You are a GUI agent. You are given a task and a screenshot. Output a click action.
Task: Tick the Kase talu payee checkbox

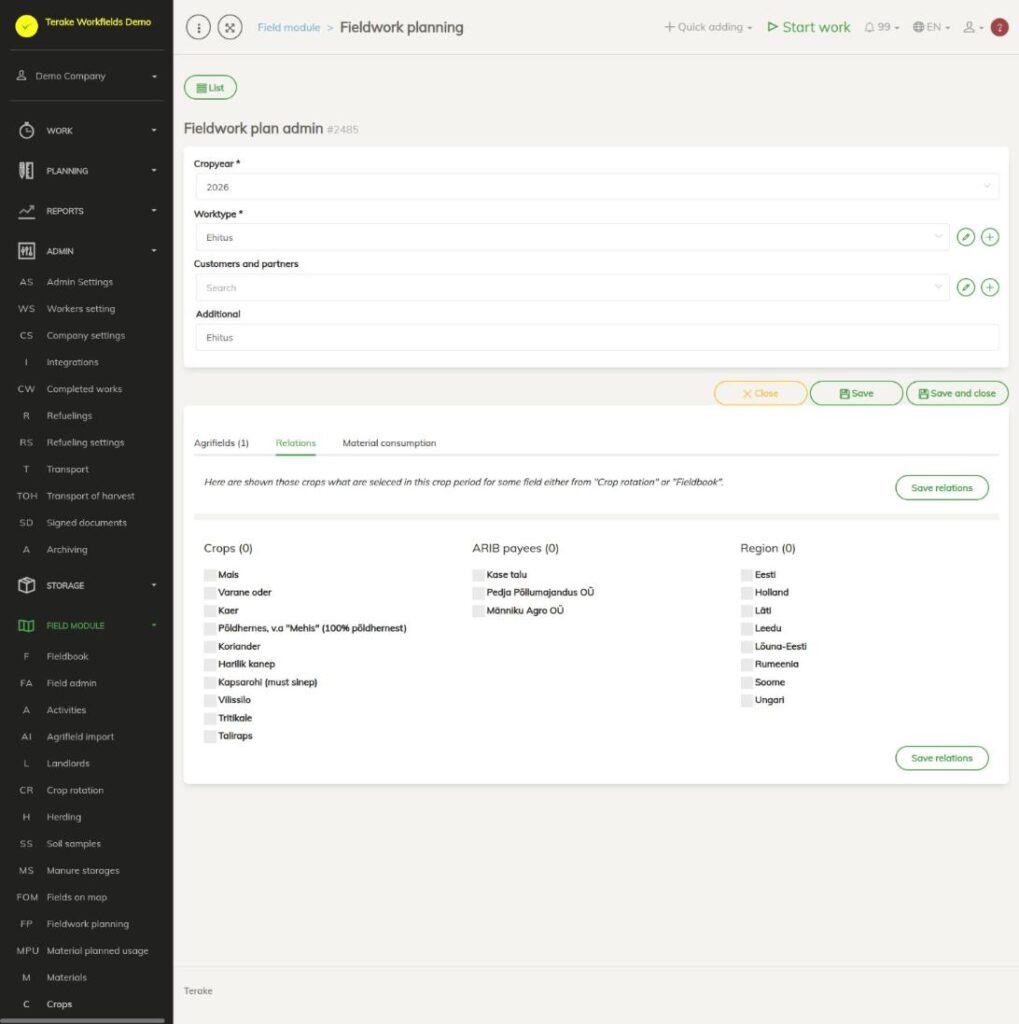[478, 575]
